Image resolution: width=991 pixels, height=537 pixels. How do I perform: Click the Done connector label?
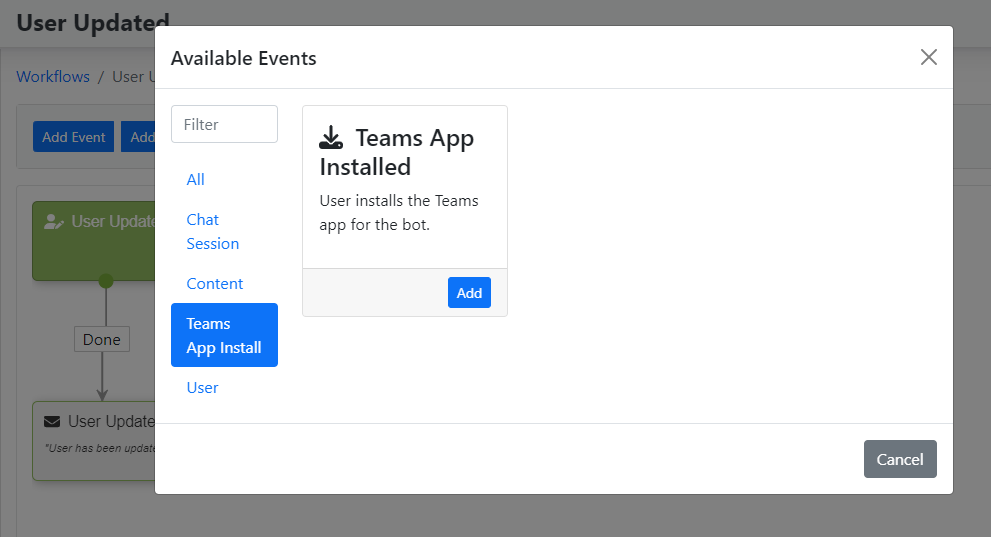coord(102,339)
